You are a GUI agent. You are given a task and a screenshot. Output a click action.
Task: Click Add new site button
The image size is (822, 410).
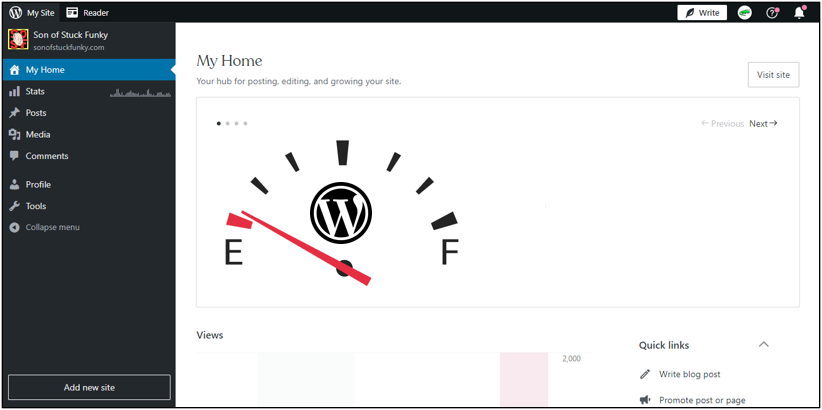pyautogui.click(x=89, y=387)
